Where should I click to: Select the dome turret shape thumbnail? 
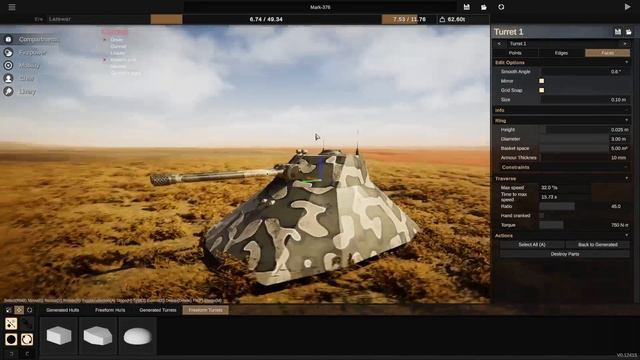138,336
